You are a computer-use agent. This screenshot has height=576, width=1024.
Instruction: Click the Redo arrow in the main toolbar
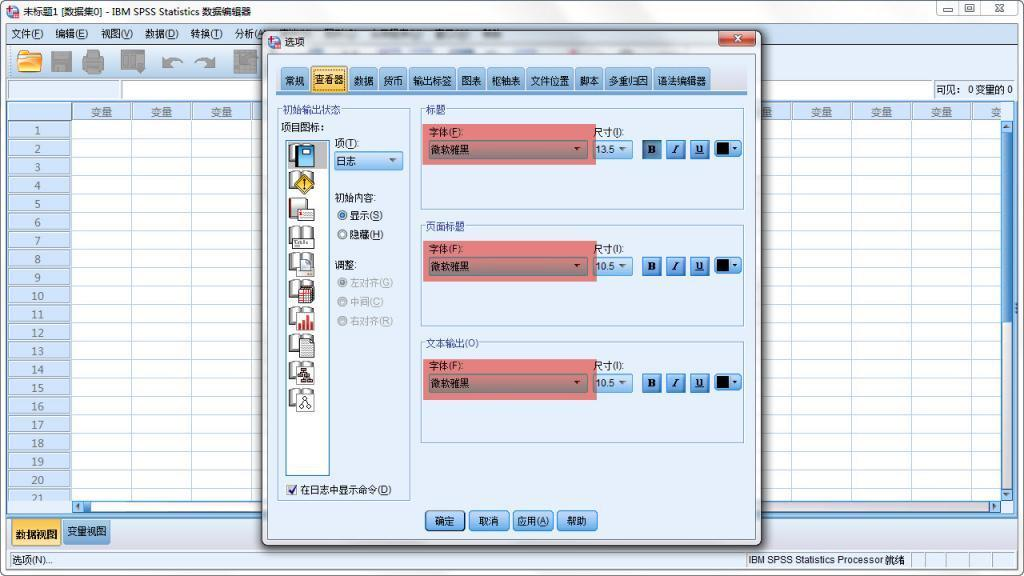pos(205,63)
